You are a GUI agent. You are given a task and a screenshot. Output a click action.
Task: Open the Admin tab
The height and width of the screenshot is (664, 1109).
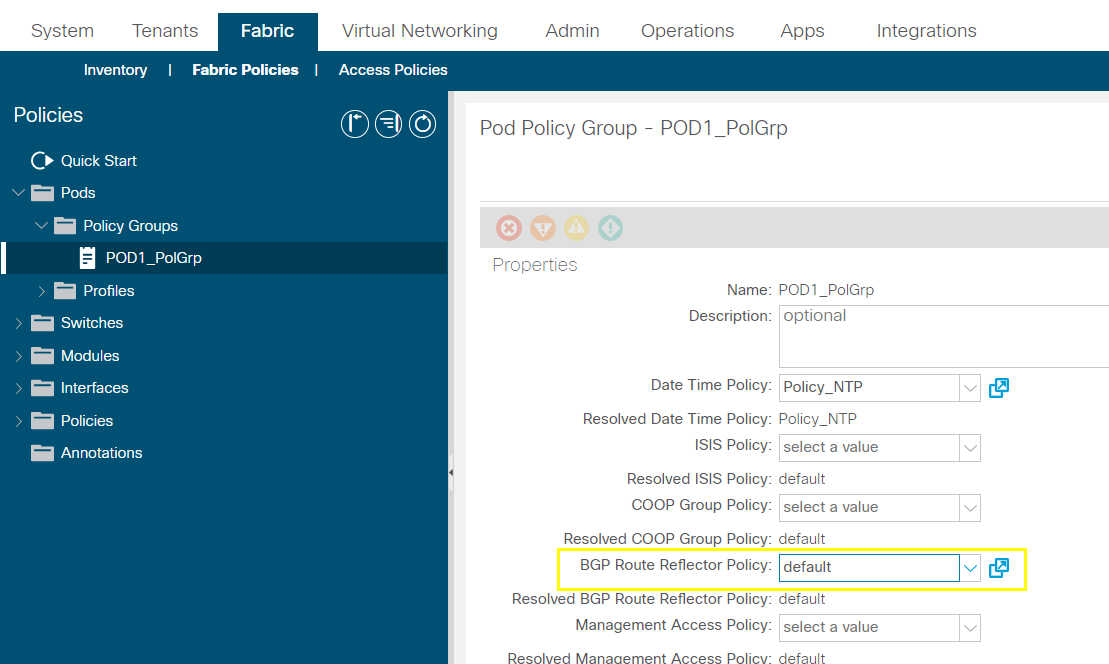[572, 31]
